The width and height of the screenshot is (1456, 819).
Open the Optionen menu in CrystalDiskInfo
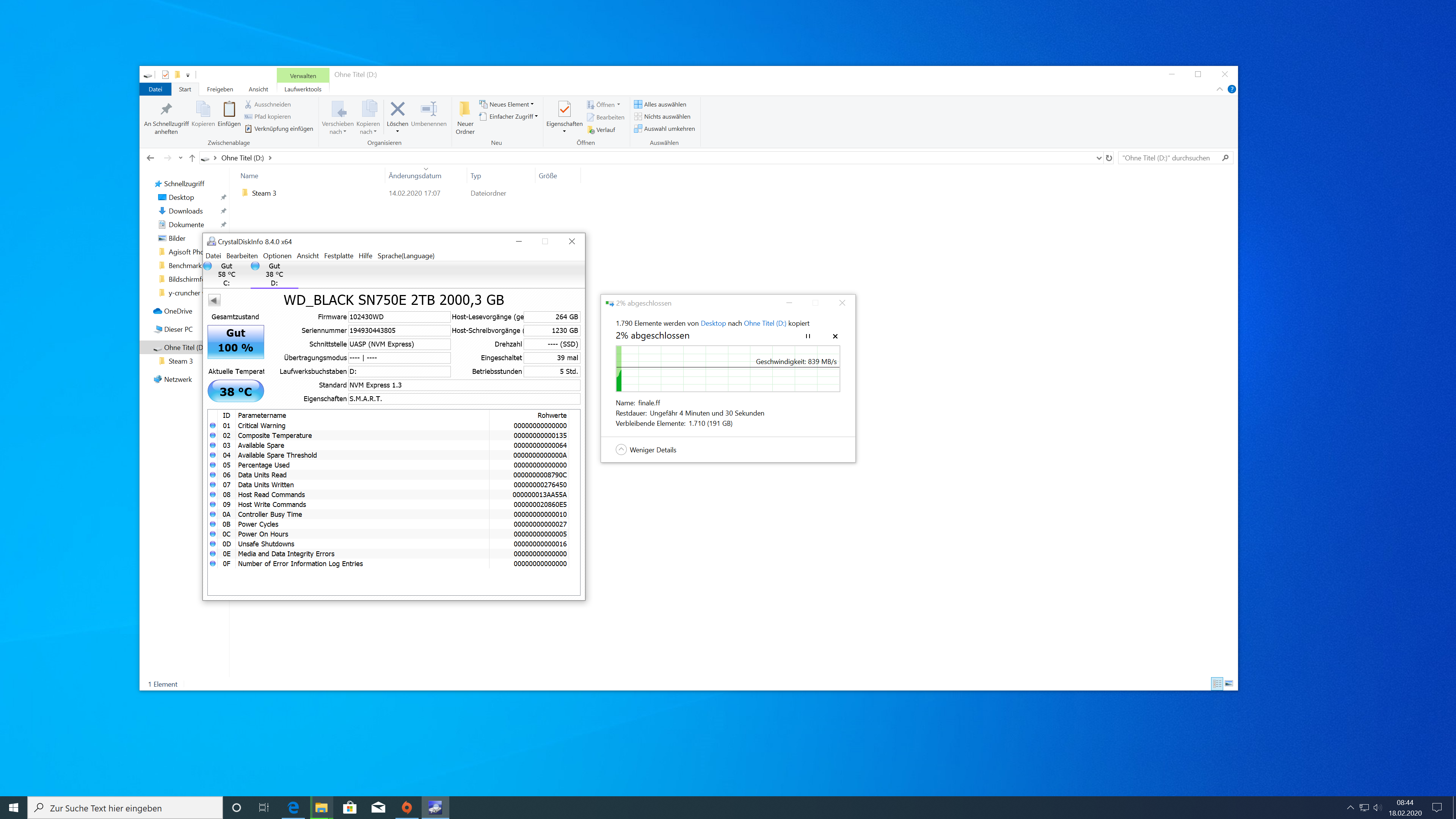(x=277, y=256)
